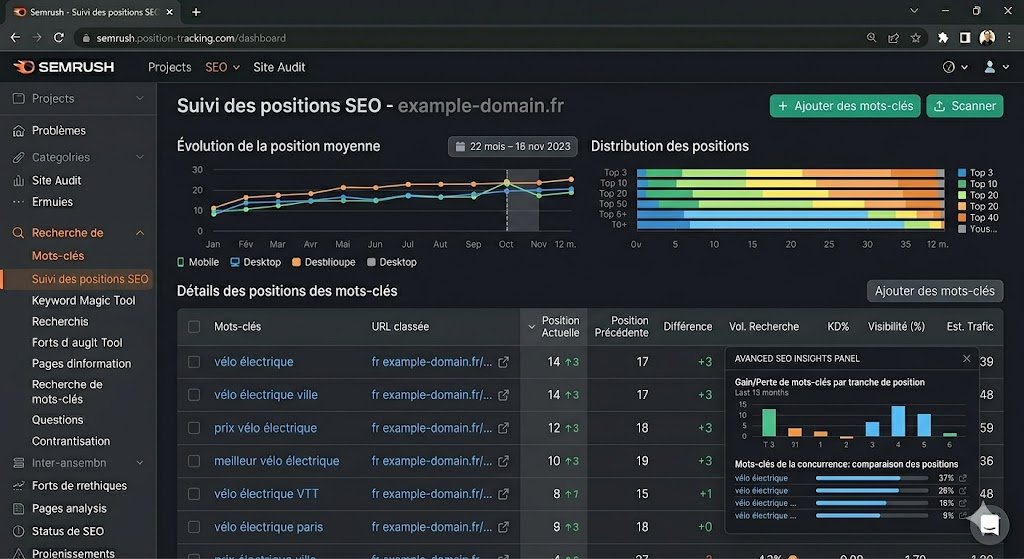Click the Top 3 blue legend swatch
Image resolution: width=1024 pixels, height=559 pixels.
(x=961, y=173)
